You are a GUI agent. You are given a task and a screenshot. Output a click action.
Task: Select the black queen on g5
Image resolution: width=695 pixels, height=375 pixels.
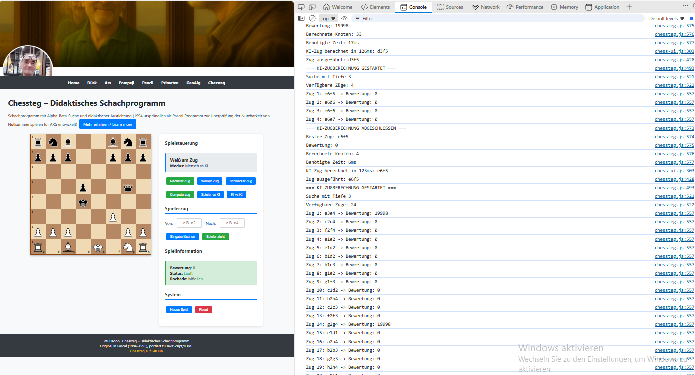(x=128, y=188)
